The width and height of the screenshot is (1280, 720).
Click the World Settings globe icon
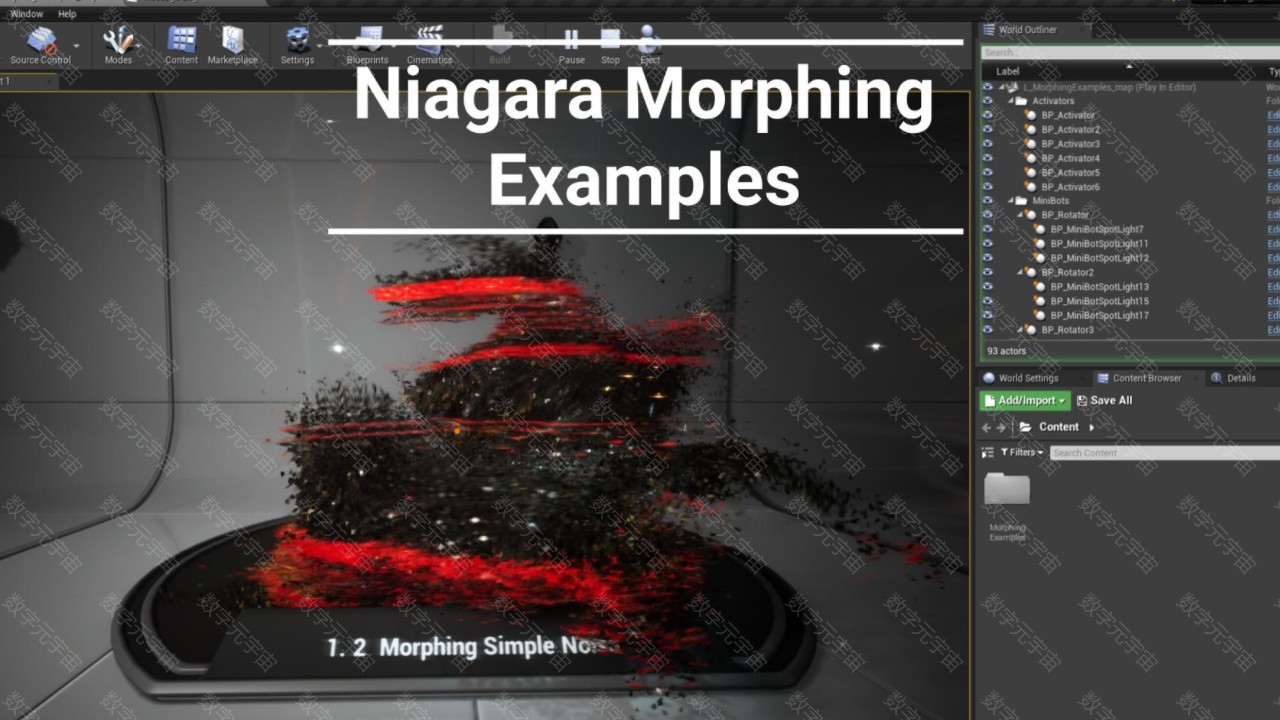point(989,378)
